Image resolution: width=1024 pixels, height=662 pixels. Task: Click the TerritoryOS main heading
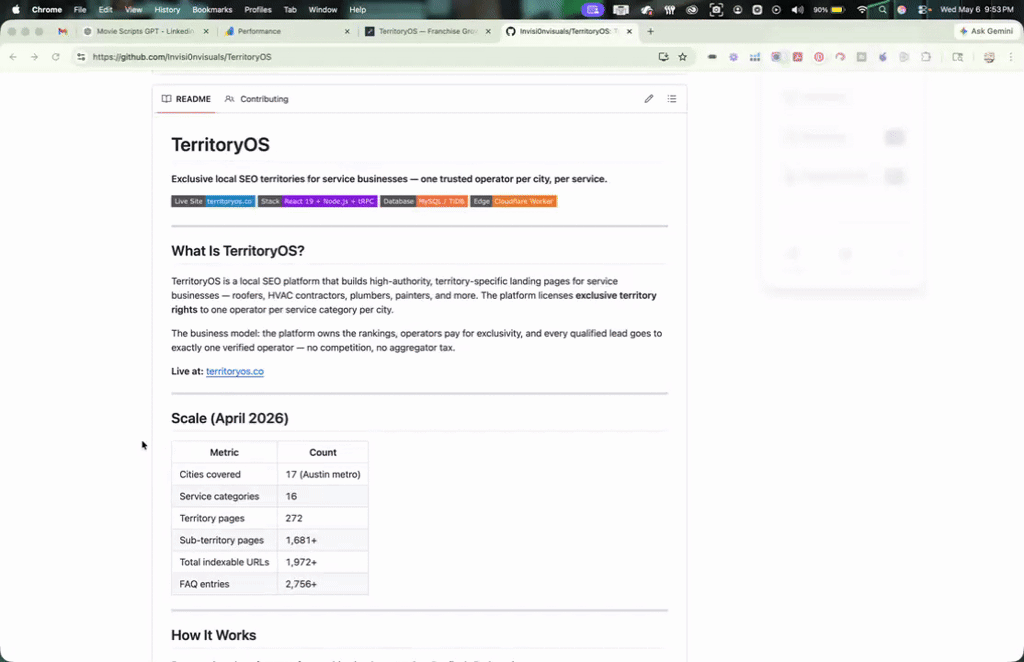tap(220, 145)
